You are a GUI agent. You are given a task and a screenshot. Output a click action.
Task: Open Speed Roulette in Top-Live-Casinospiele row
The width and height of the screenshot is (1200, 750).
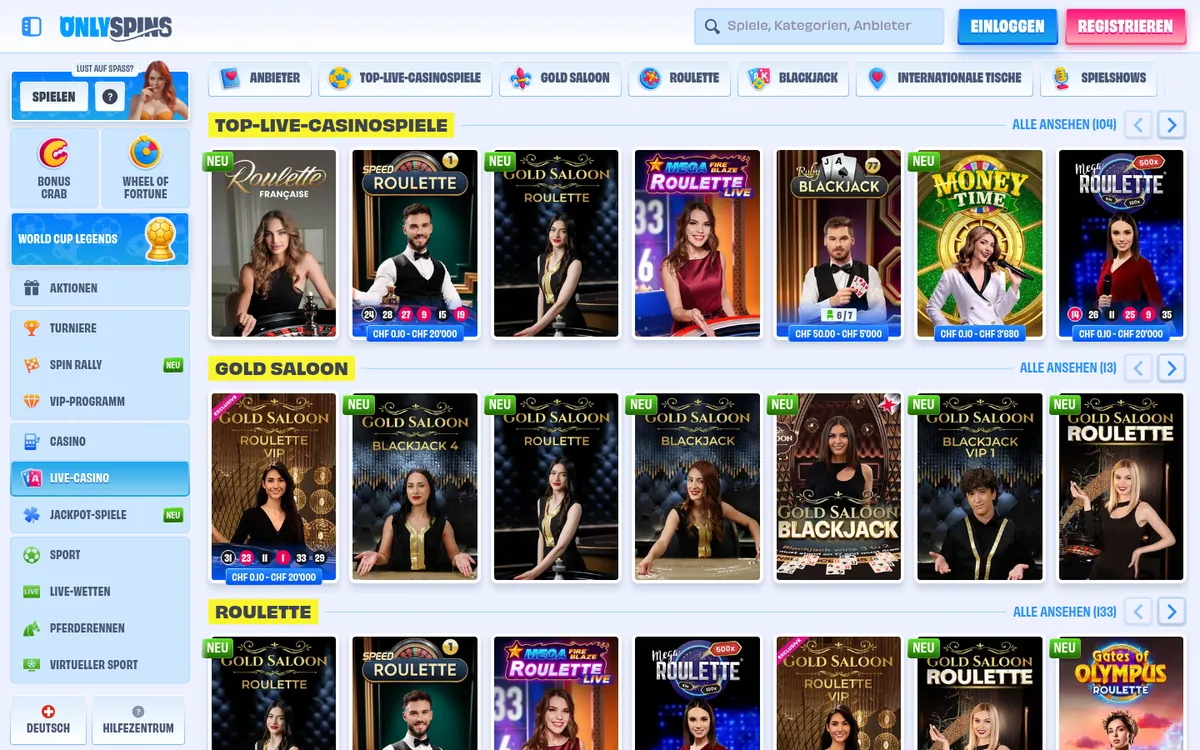click(415, 244)
